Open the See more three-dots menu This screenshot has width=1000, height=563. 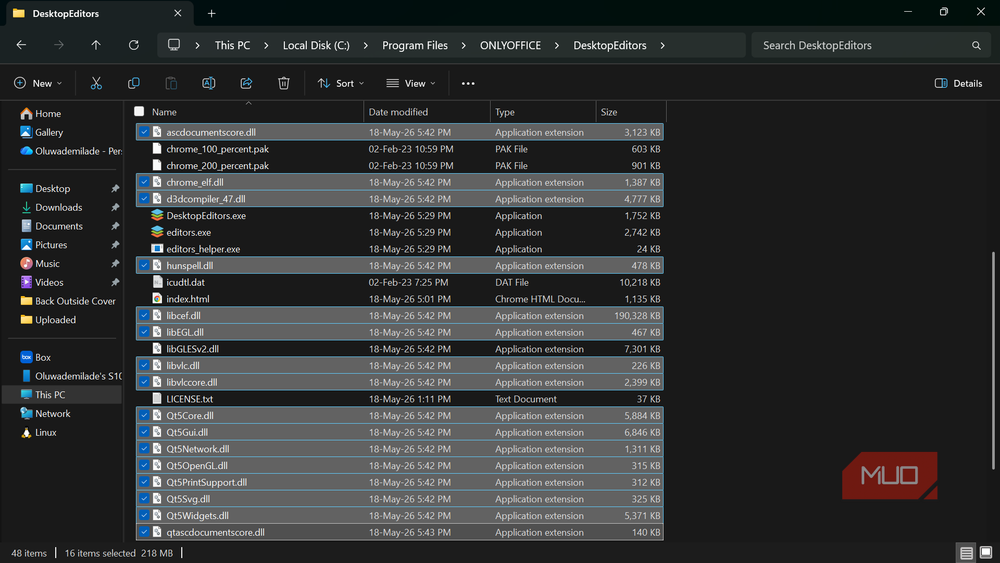coord(468,83)
